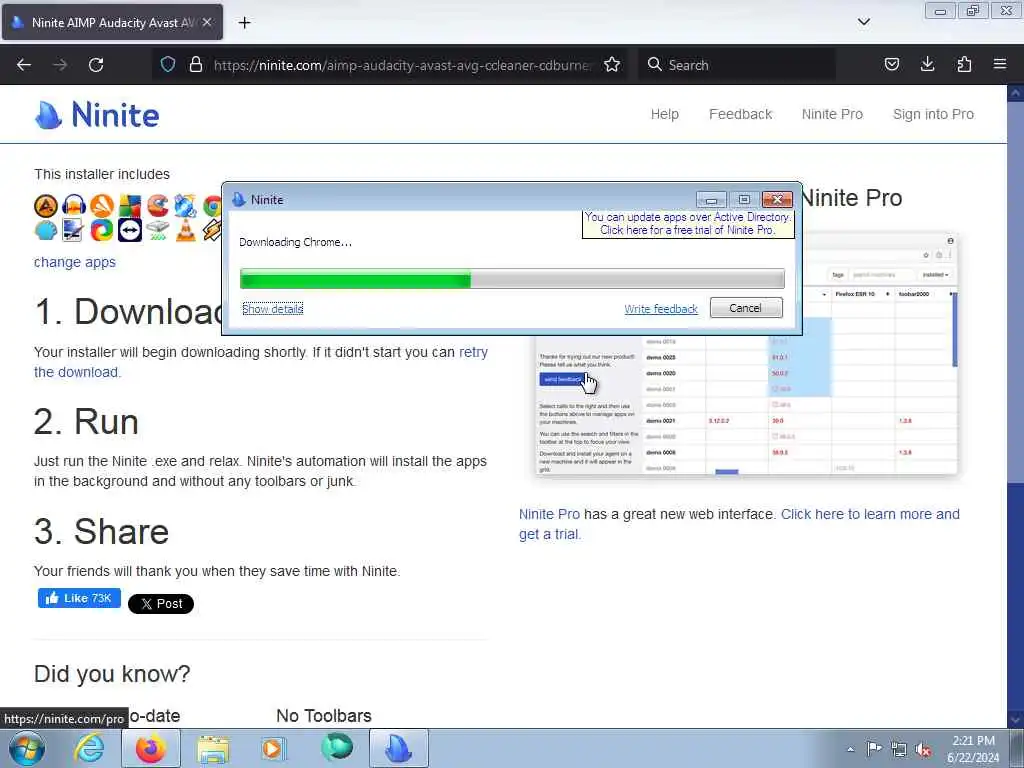This screenshot has width=1024, height=768.
Task: Click the Ninite logo on webpage
Action: click(x=97, y=115)
